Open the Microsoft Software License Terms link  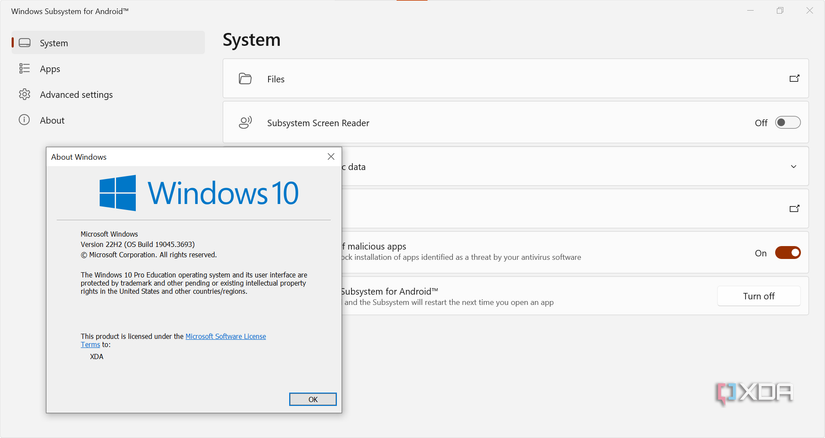(x=226, y=337)
